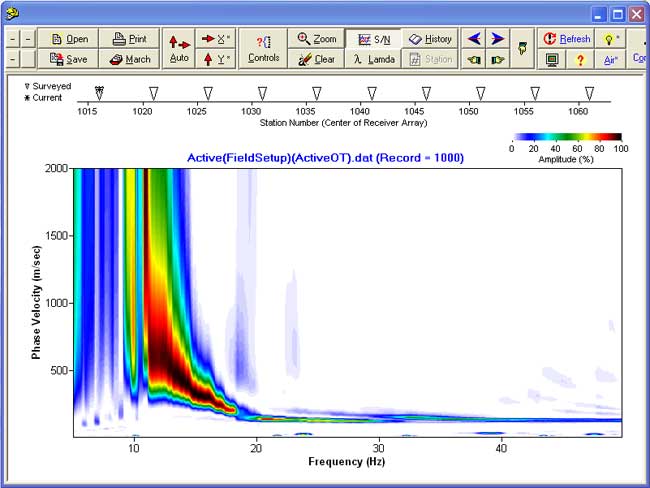Click the Amplitude (%) label
650x488 pixels.
(566, 159)
